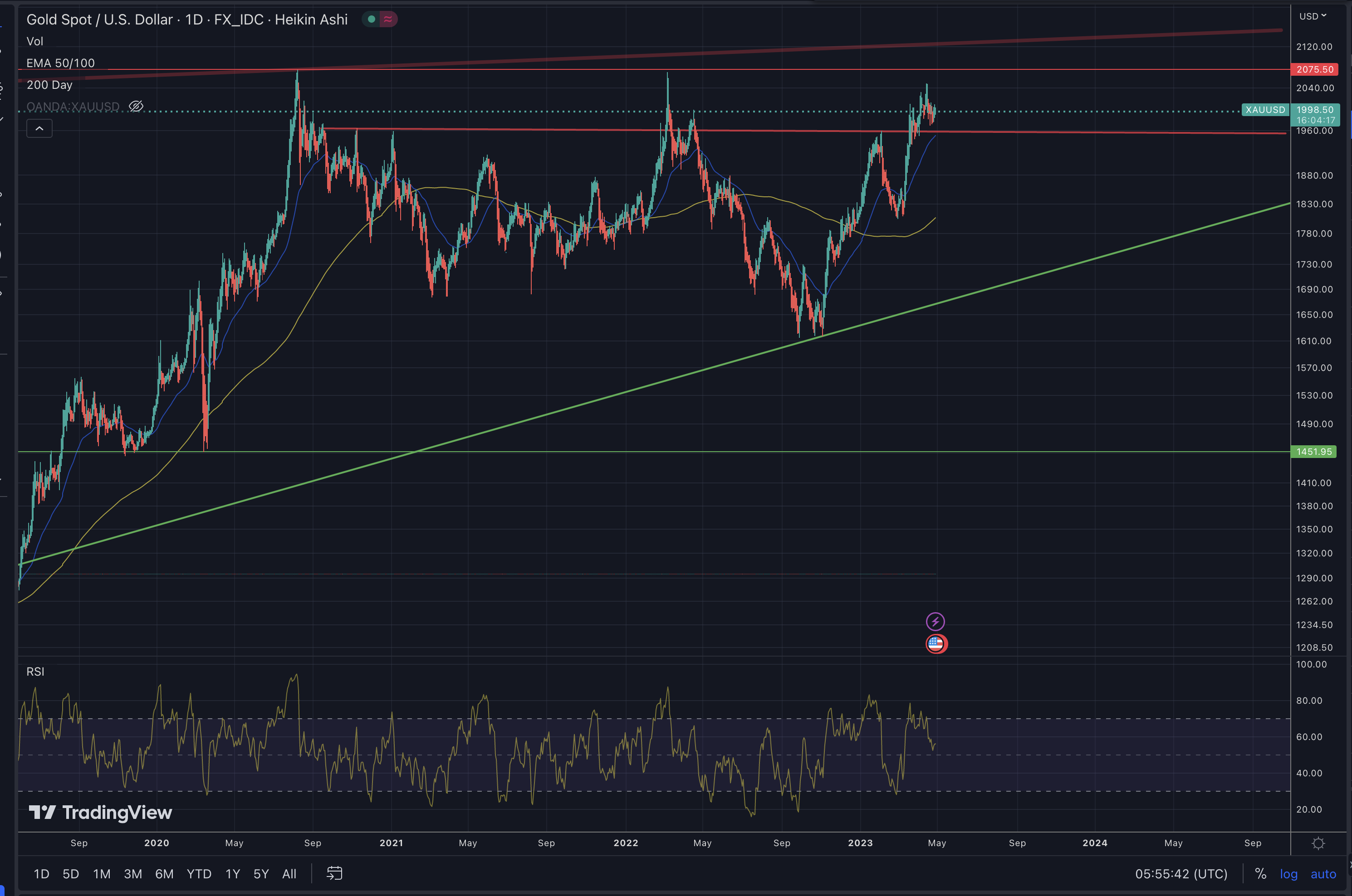Open chart scale settings gear icon
The image size is (1352, 896).
click(x=1318, y=843)
